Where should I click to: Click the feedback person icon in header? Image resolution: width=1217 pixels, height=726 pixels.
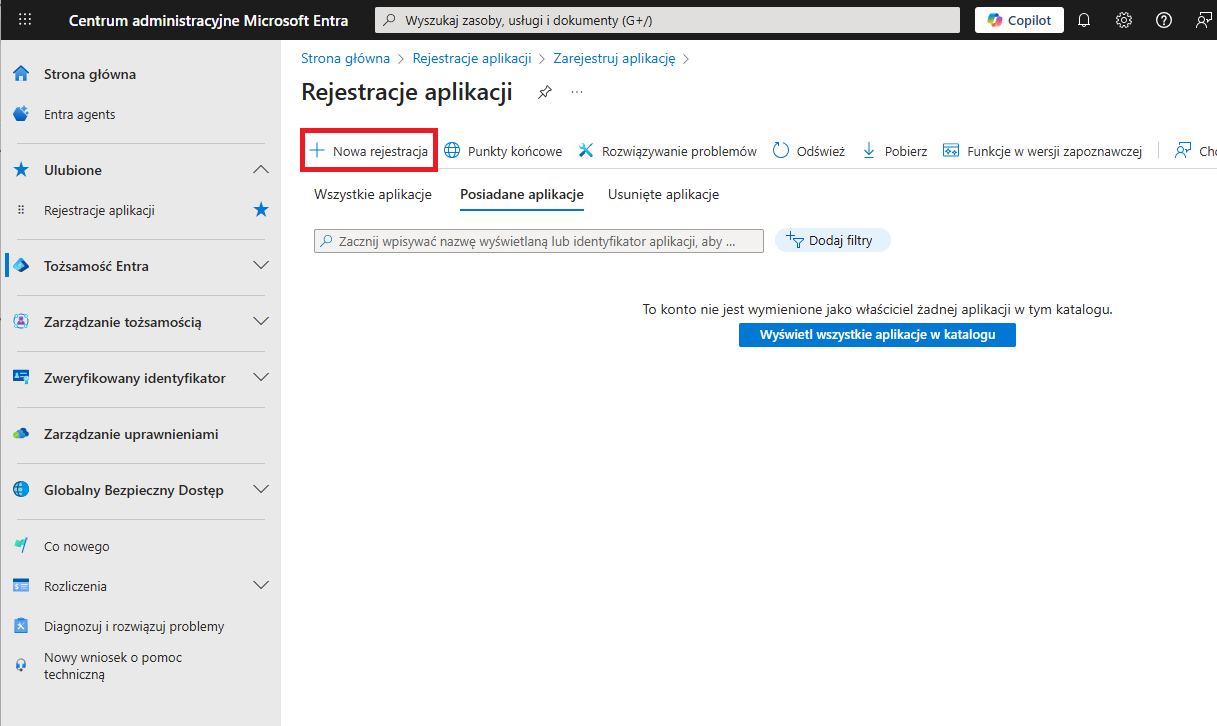click(1203, 20)
